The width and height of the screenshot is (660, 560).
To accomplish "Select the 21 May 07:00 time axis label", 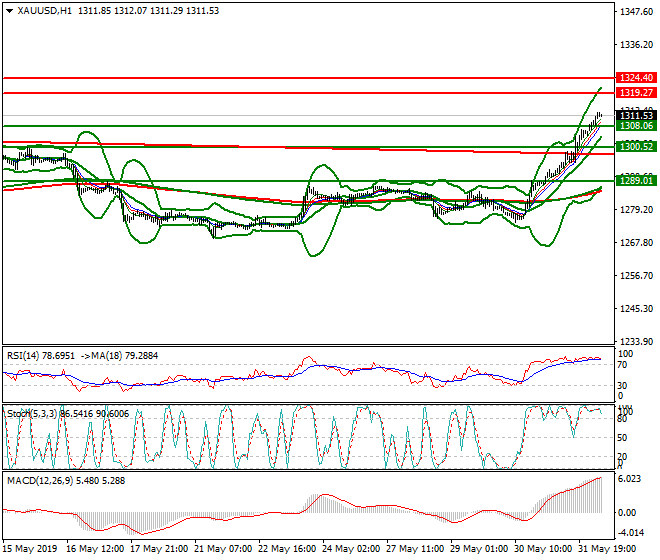I will 223,549.
